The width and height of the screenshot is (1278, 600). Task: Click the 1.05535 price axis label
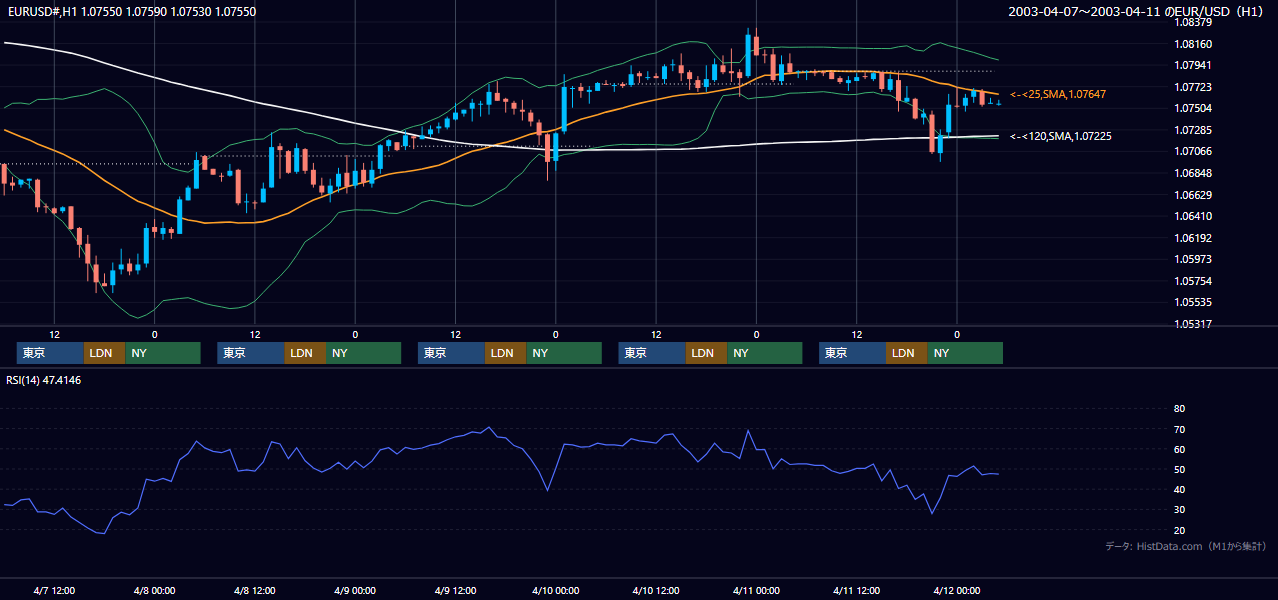coord(1193,302)
